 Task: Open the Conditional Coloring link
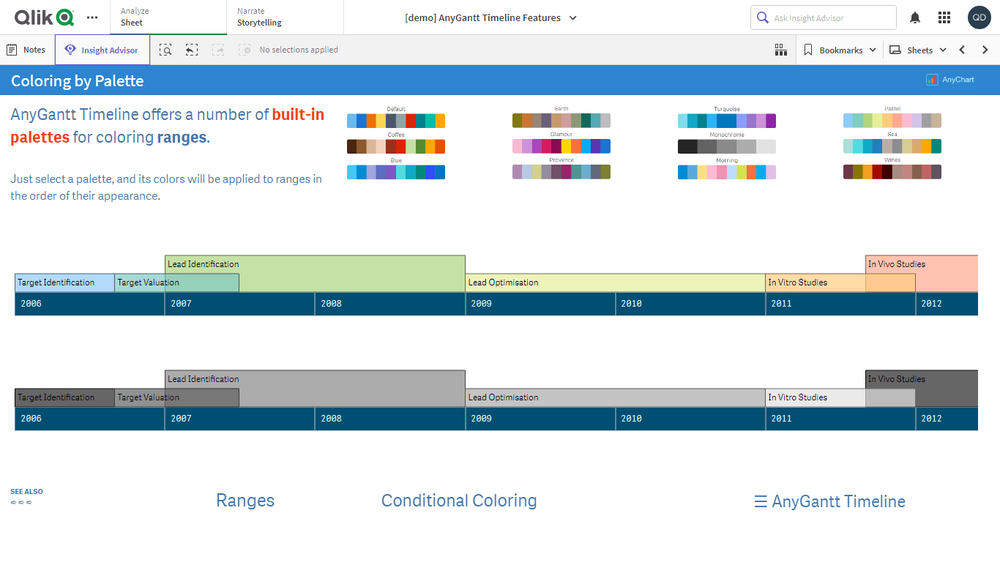(x=459, y=501)
